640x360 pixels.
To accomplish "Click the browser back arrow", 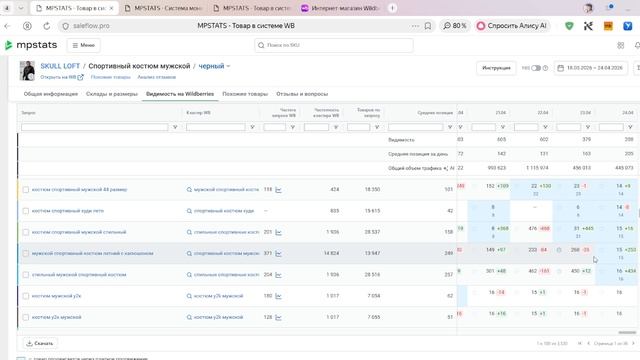I will point(7,26).
